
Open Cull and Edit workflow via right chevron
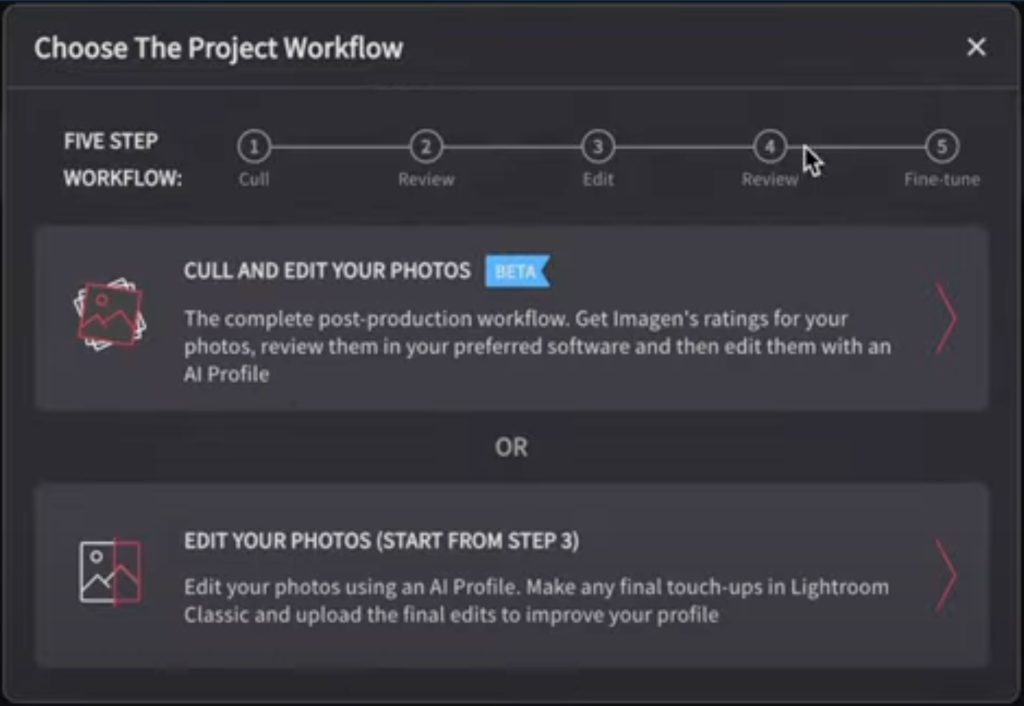click(947, 318)
